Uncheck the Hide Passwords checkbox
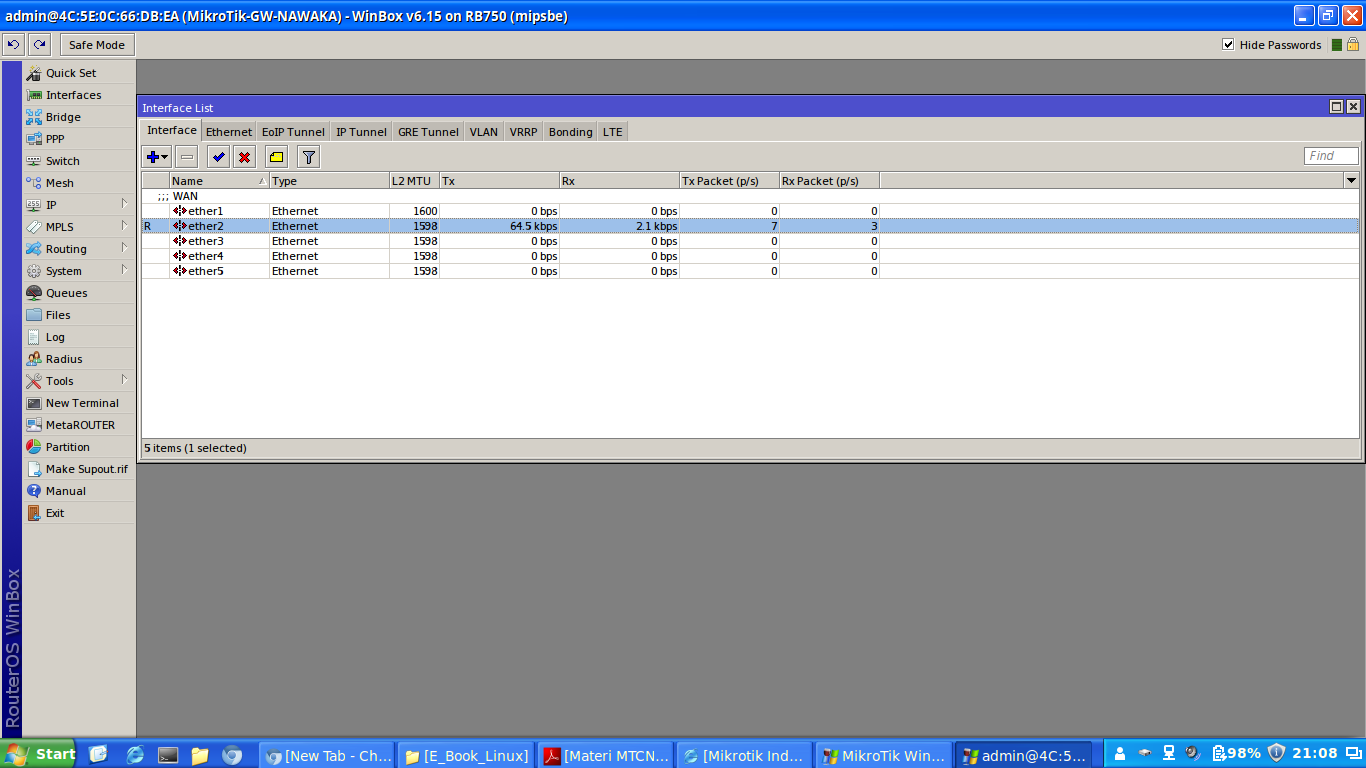 coord(1228,45)
